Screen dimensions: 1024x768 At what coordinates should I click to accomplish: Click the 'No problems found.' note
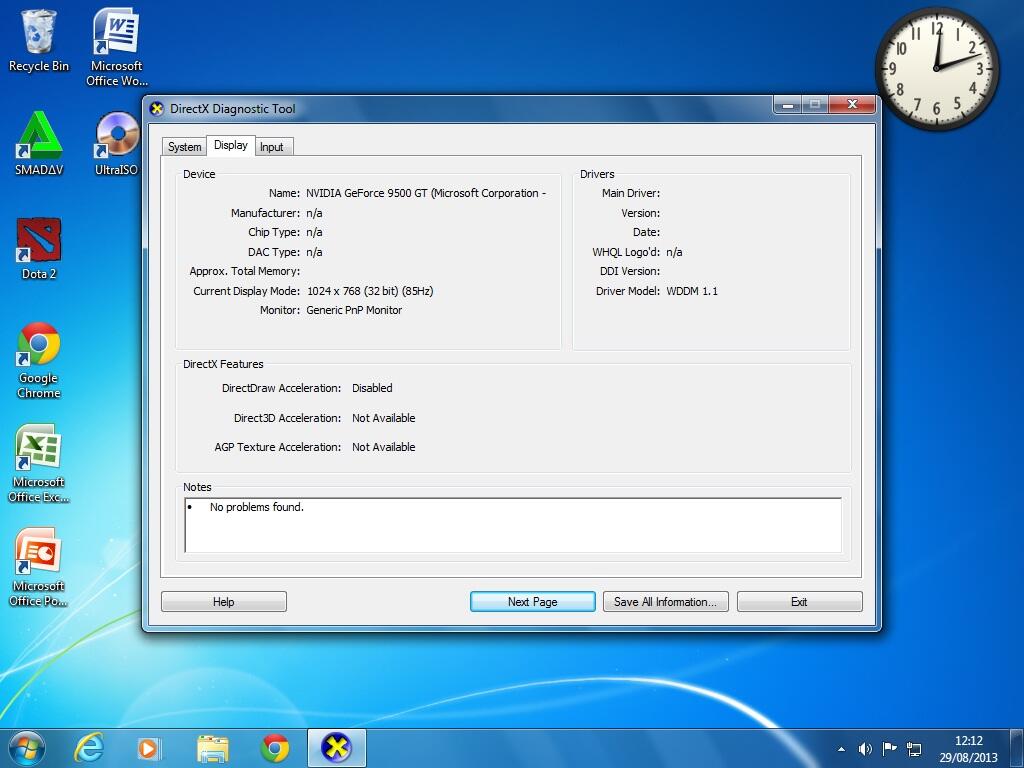click(257, 507)
